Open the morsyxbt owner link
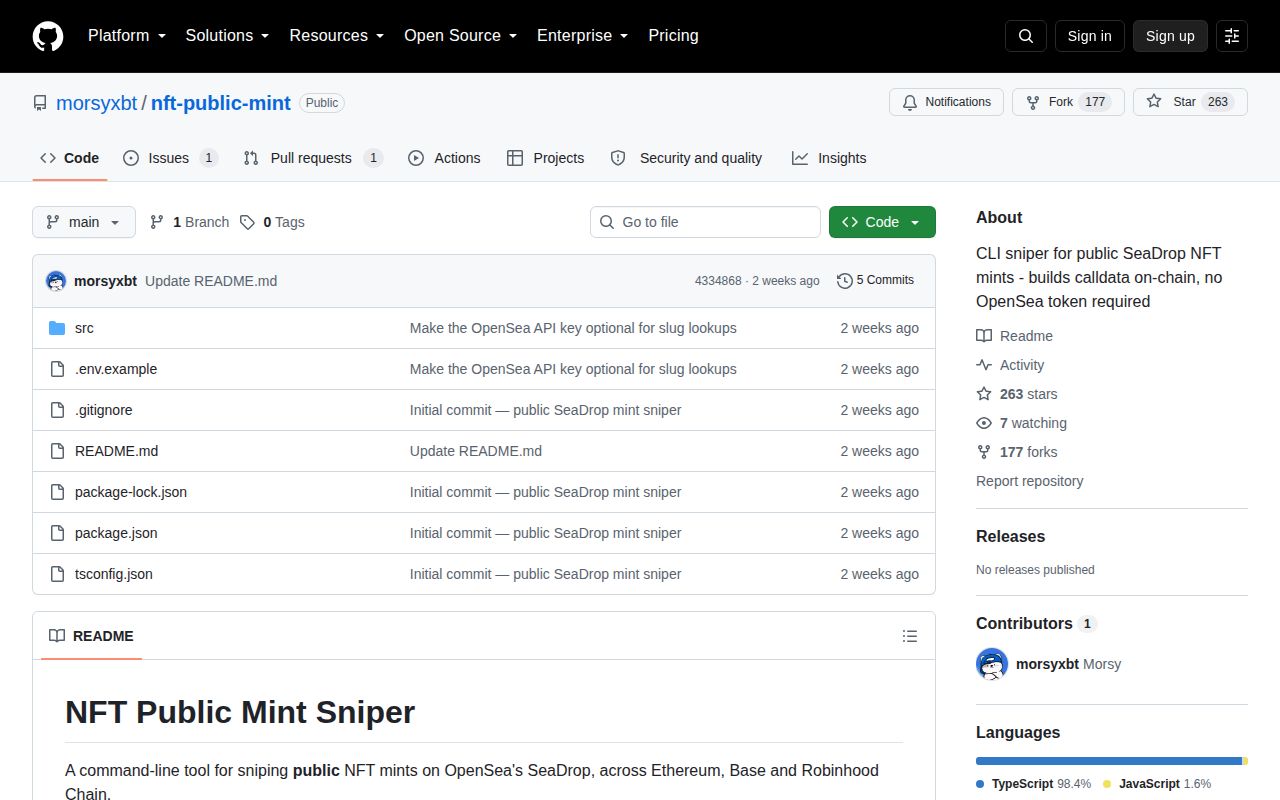1280x800 pixels. [x=97, y=103]
